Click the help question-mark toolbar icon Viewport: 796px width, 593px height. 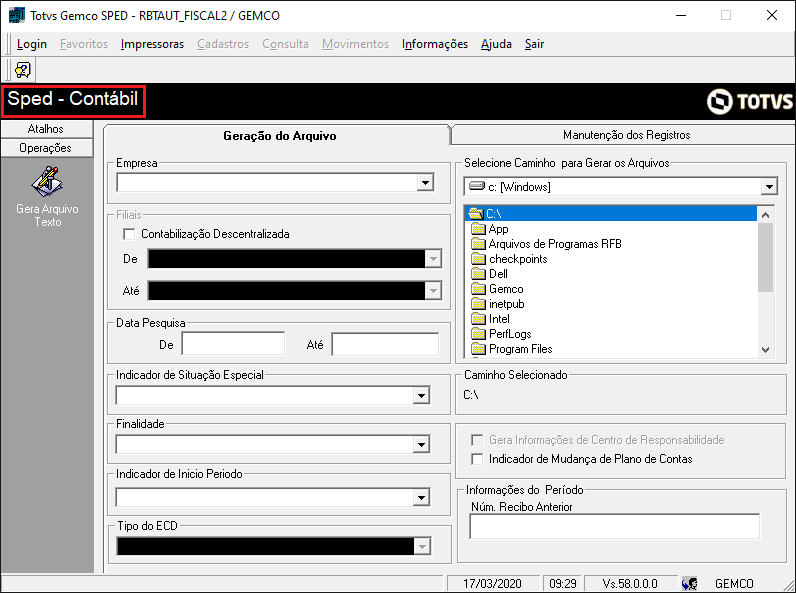tap(23, 70)
